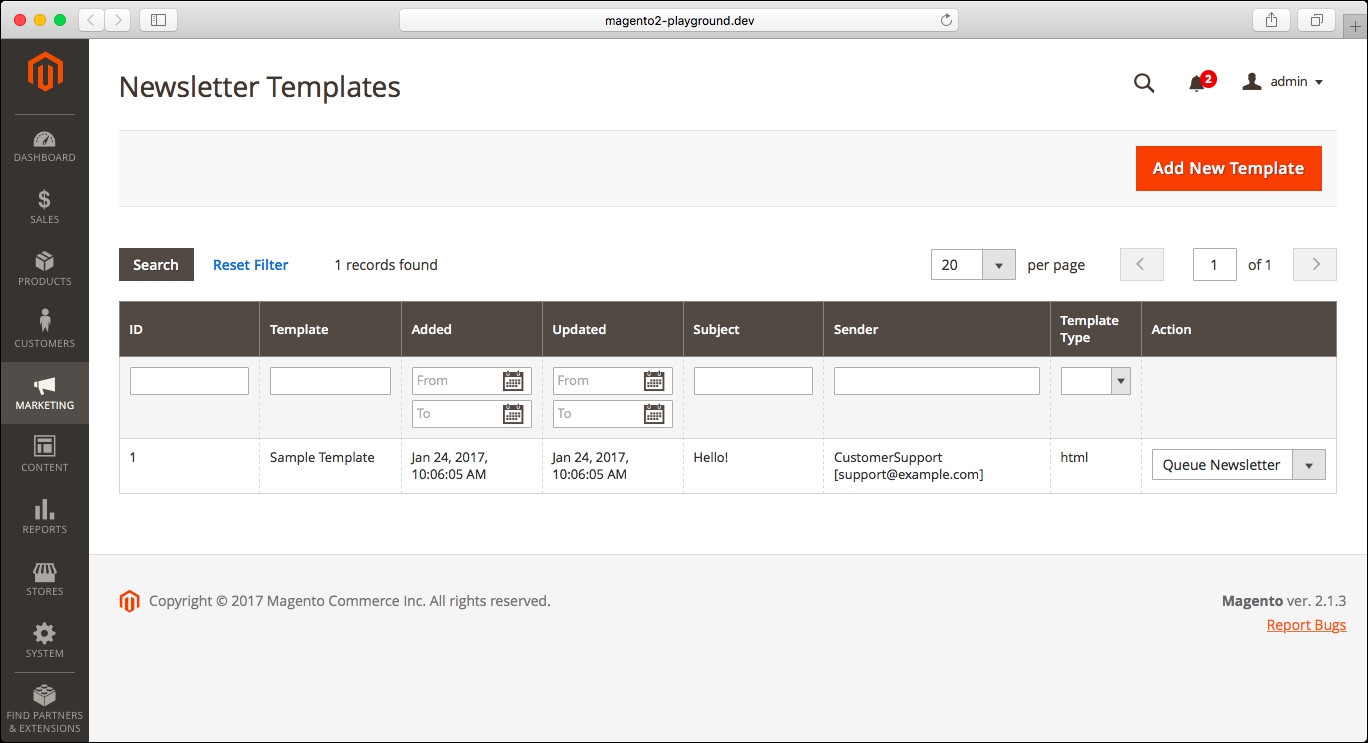Click the Safari address bar
The width and height of the screenshot is (1368, 743).
678,20
